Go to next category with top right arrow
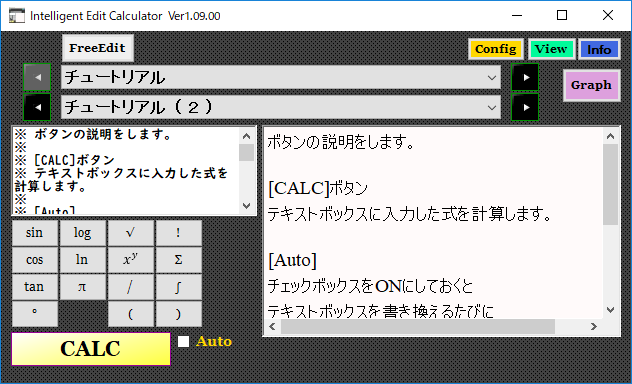The image size is (632, 384). 525,77
